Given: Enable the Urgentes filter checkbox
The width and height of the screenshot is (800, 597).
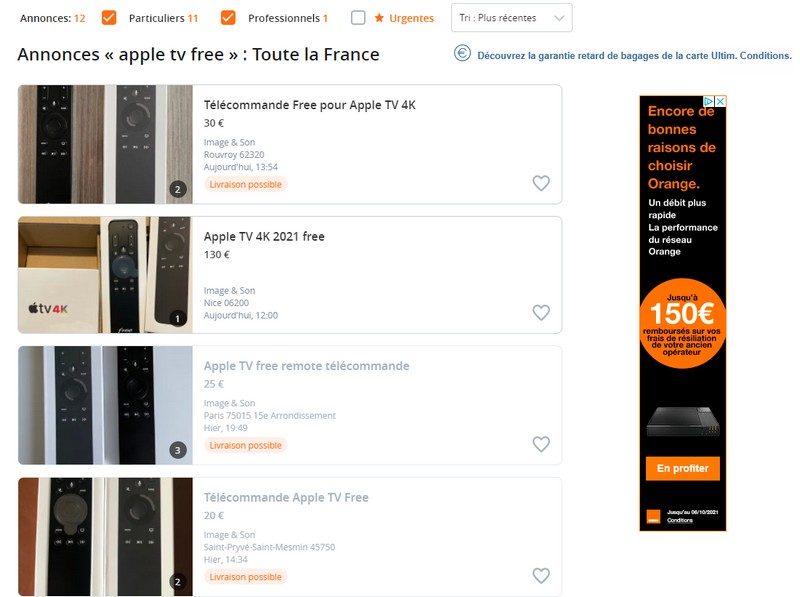Looking at the screenshot, I should pyautogui.click(x=358, y=17).
